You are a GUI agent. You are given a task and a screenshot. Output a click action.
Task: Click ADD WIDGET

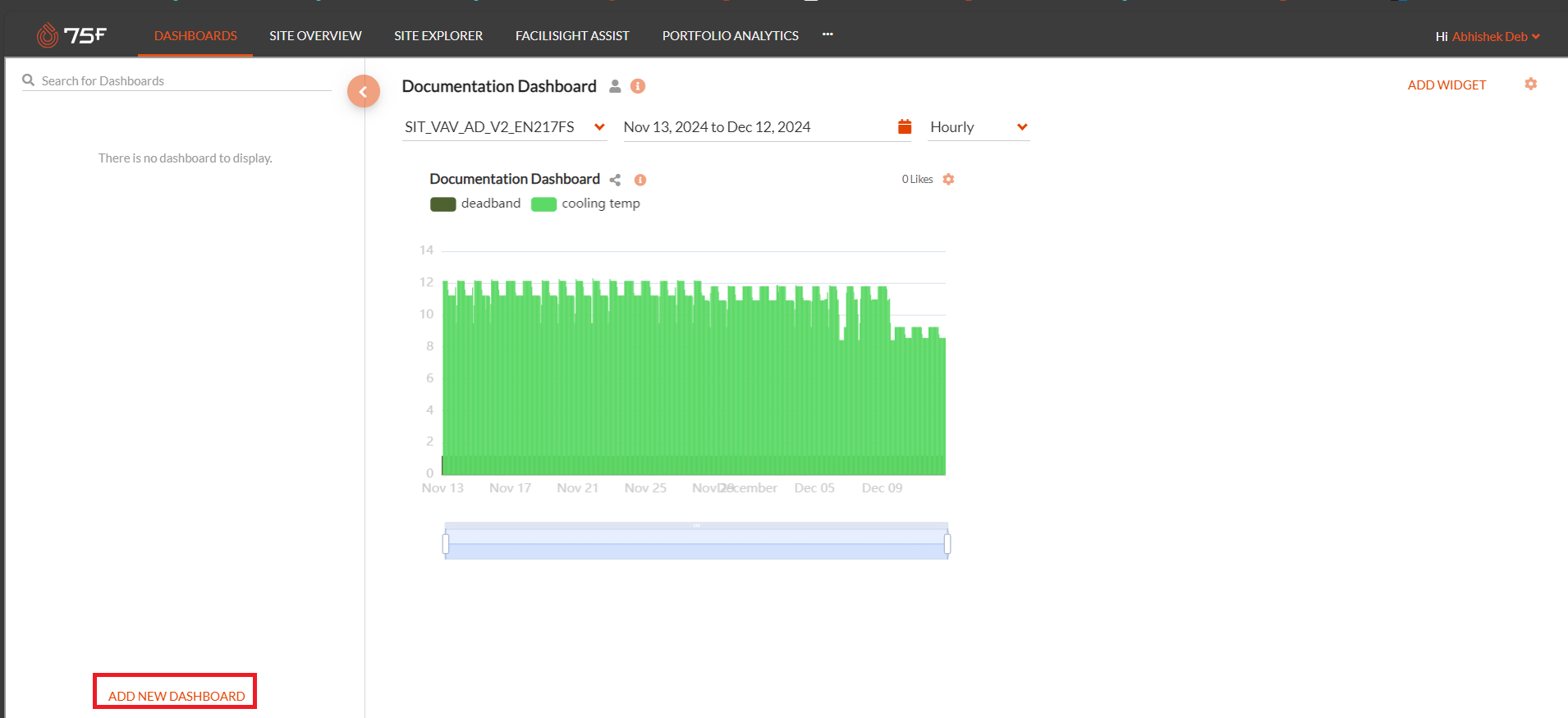[1447, 85]
